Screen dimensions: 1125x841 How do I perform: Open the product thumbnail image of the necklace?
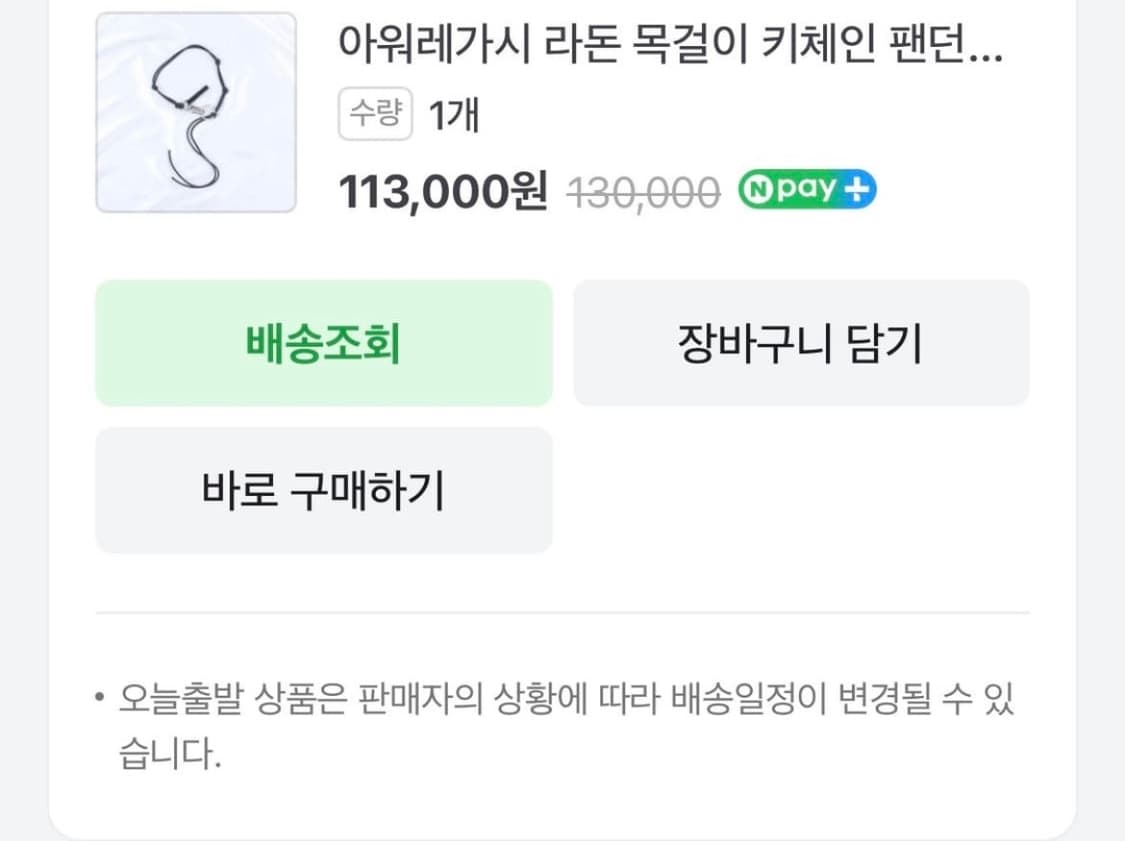click(196, 110)
